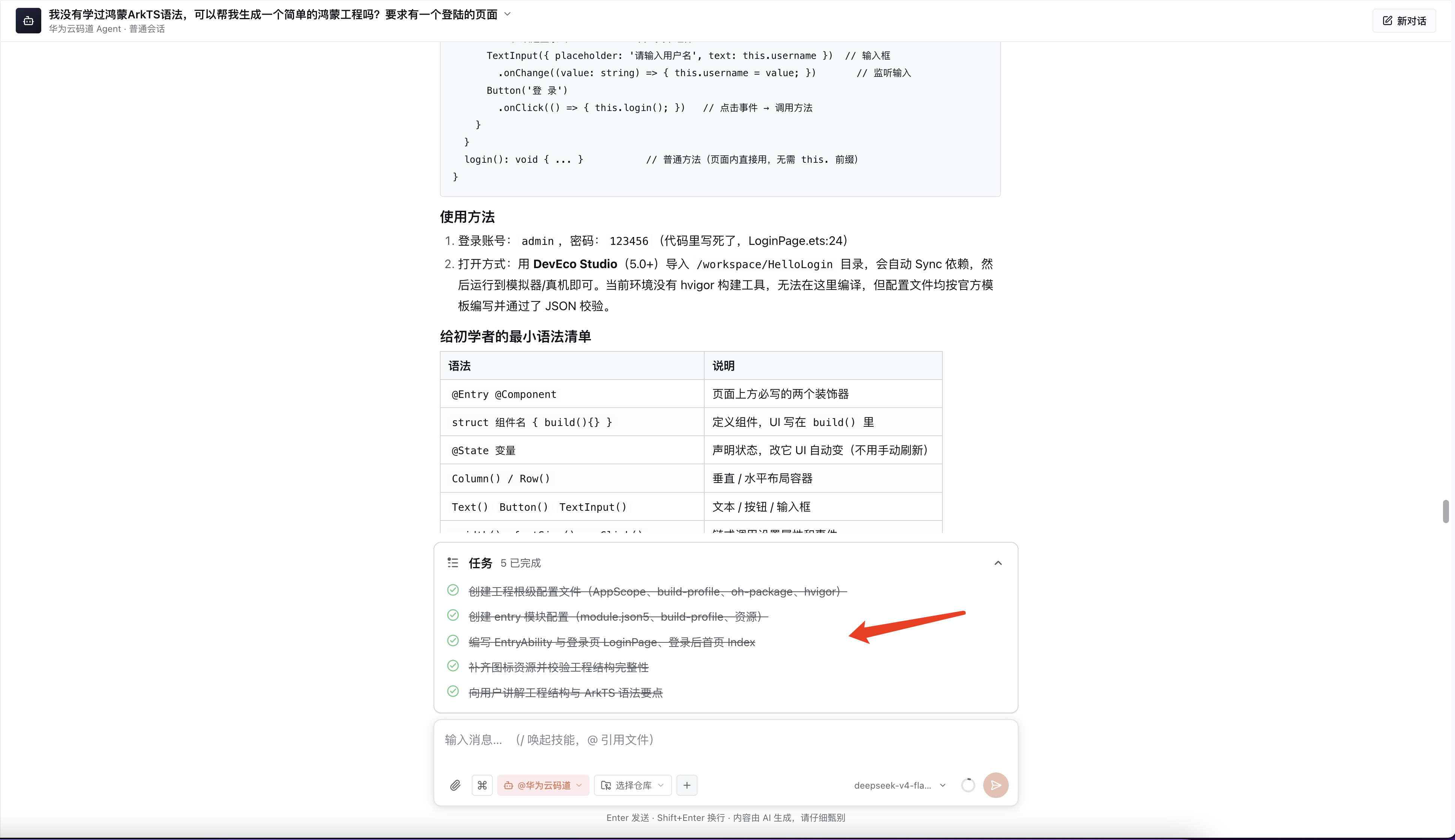This screenshot has width=1455, height=840.
Task: Click the Text() Button() TextInput() cell
Action: tap(572, 507)
